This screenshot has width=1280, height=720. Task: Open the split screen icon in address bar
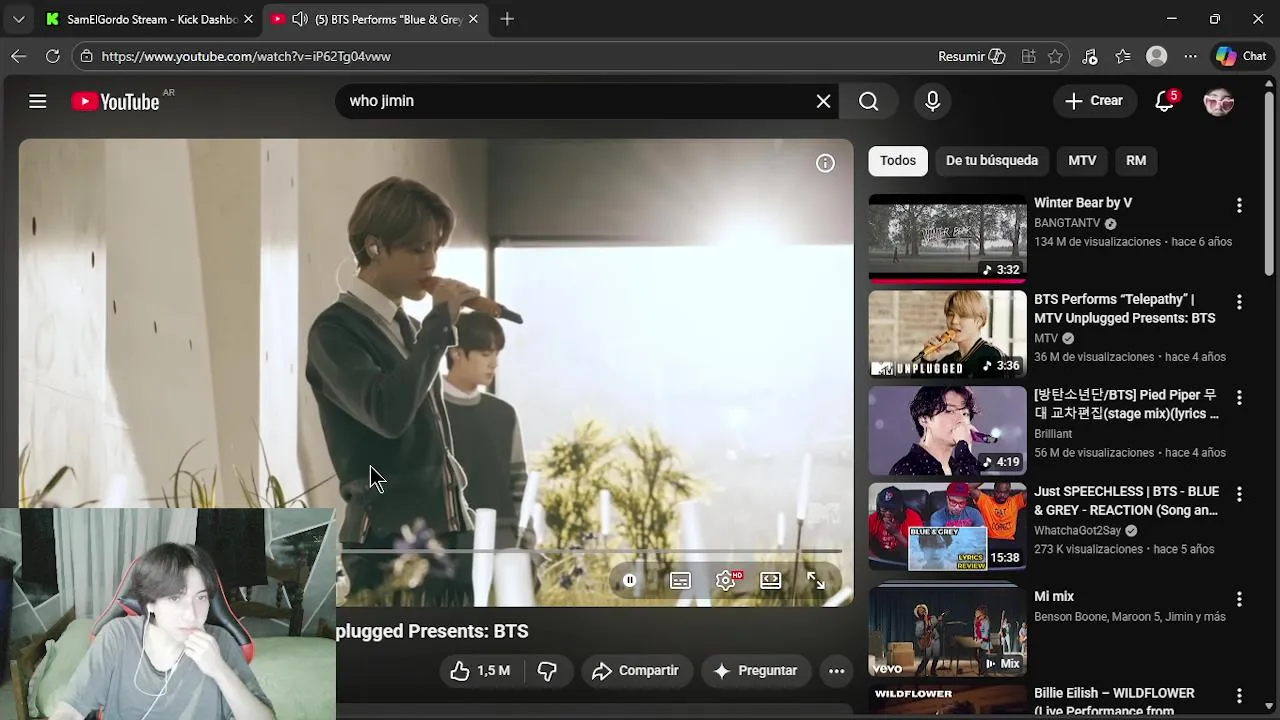pos(1028,57)
